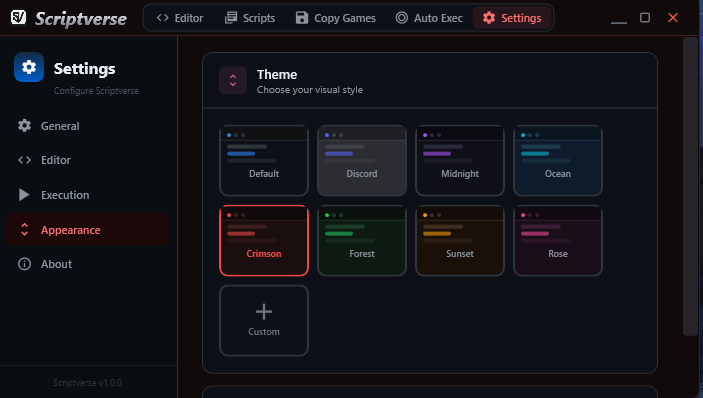Viewport: 703px width, 398px height.
Task: Open the Editor tab in top bar
Action: click(x=179, y=18)
